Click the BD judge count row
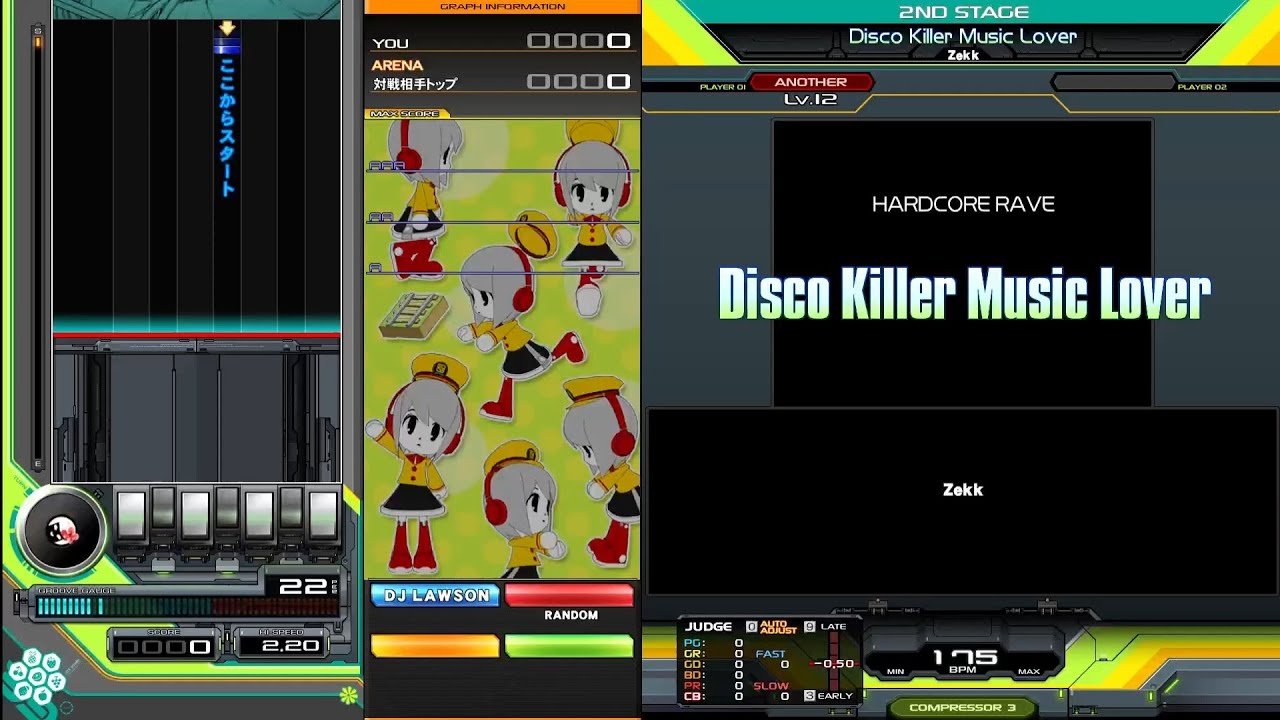 coord(714,675)
